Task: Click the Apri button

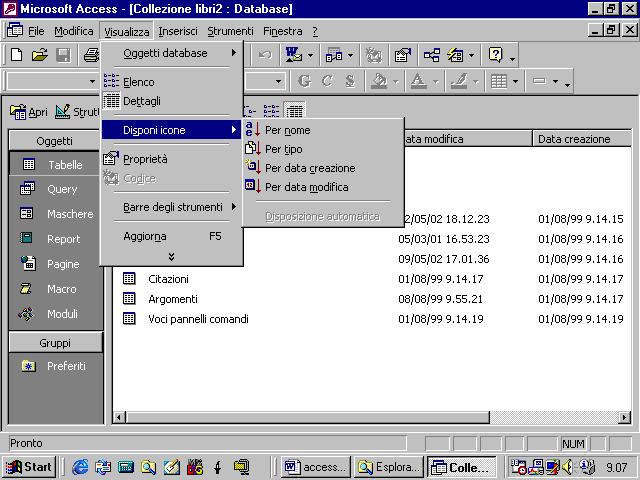Action: point(29,111)
